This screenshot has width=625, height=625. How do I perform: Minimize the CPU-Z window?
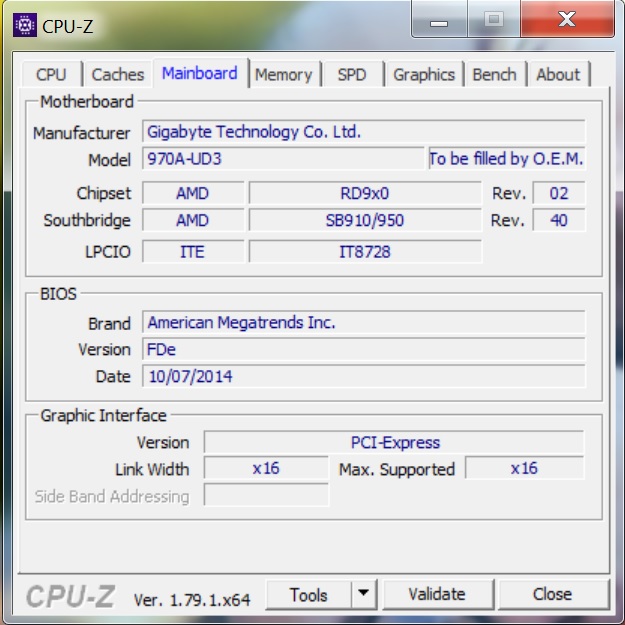439,20
